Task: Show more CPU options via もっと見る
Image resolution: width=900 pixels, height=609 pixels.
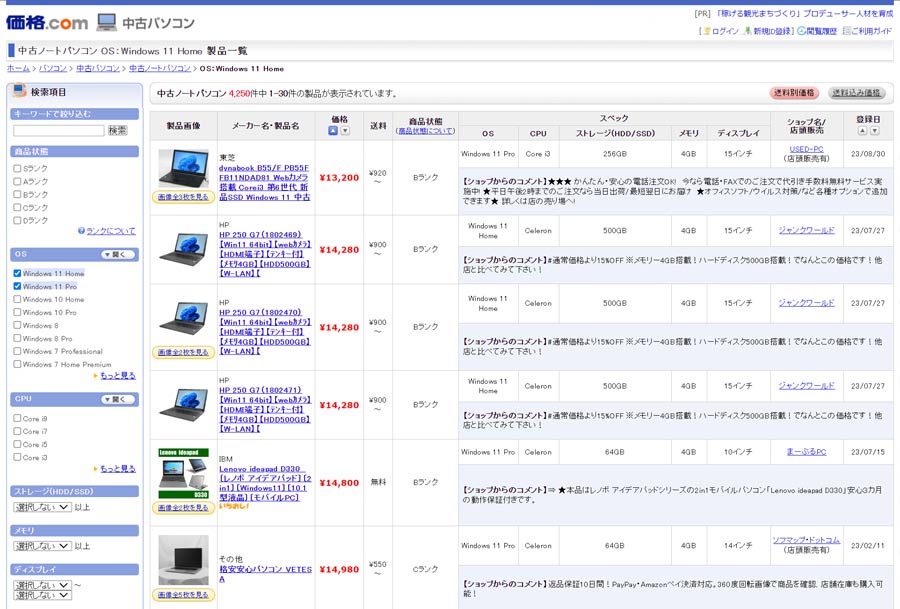Action: (118, 468)
